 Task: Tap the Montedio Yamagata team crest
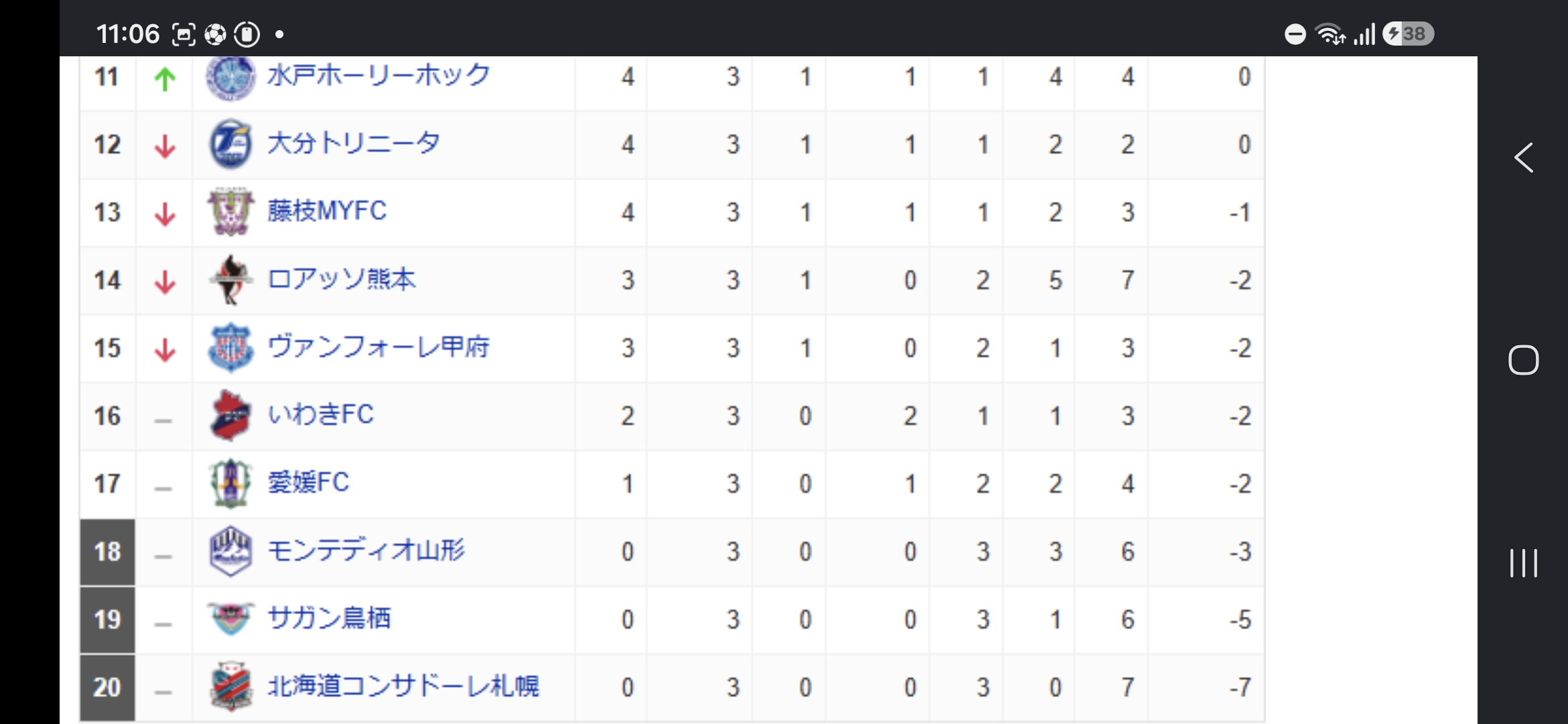point(231,551)
